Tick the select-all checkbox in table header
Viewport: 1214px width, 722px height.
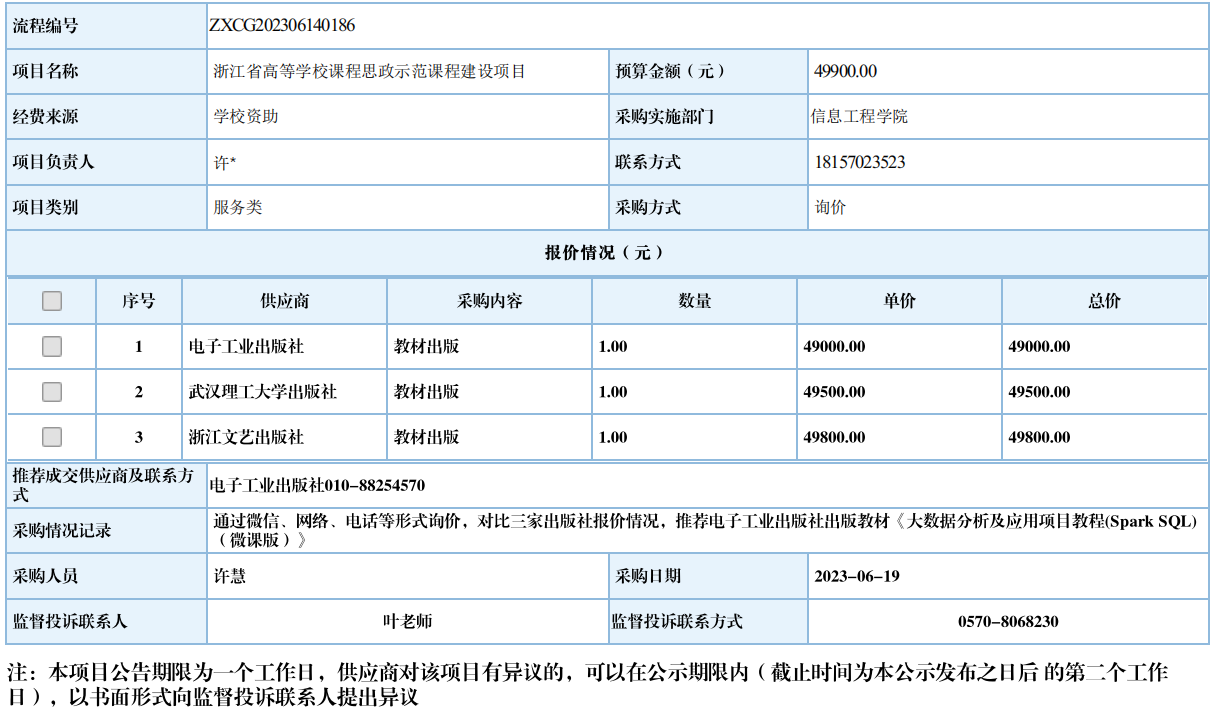[52, 301]
